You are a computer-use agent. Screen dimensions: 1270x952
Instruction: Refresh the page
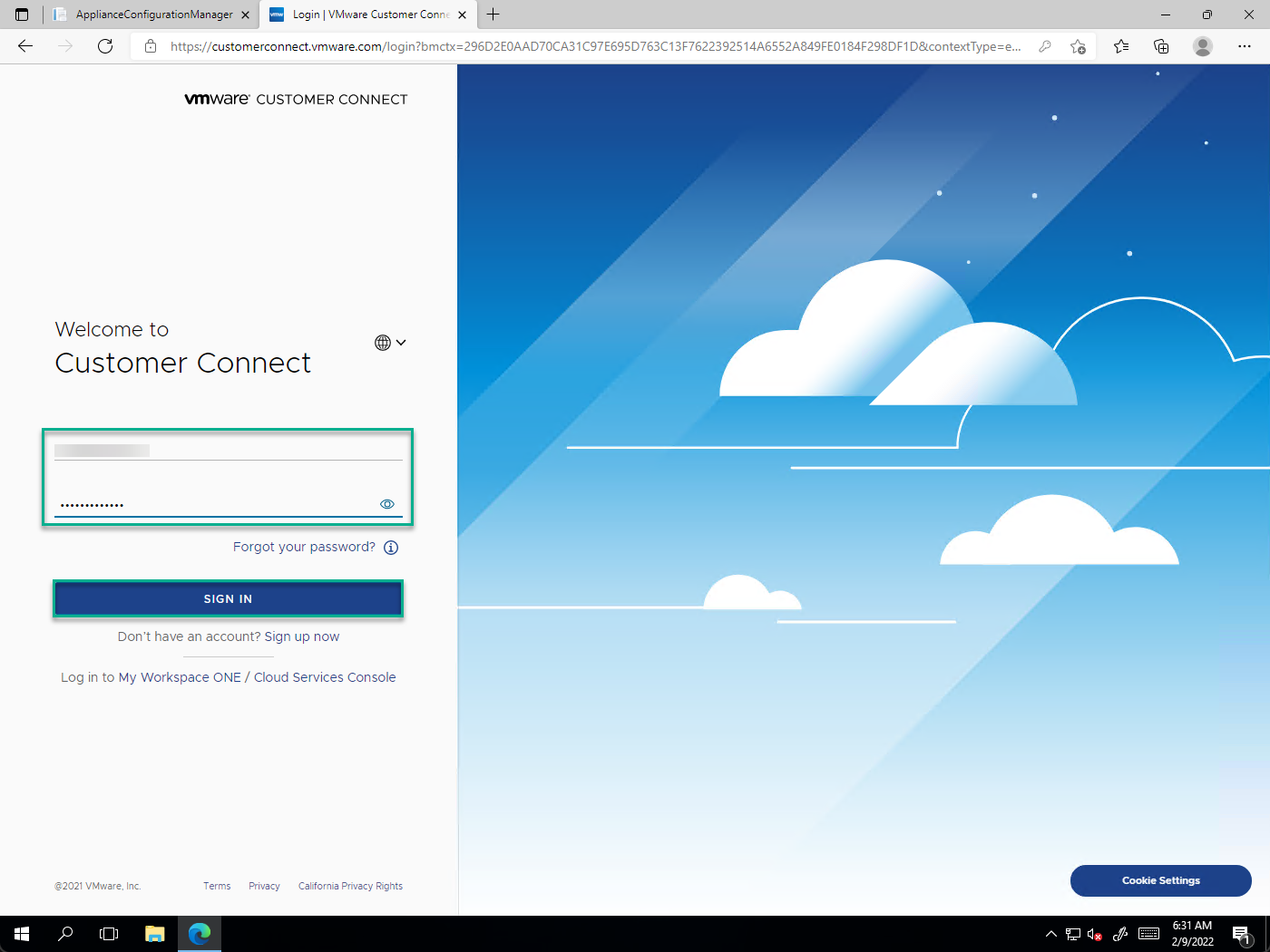105,46
